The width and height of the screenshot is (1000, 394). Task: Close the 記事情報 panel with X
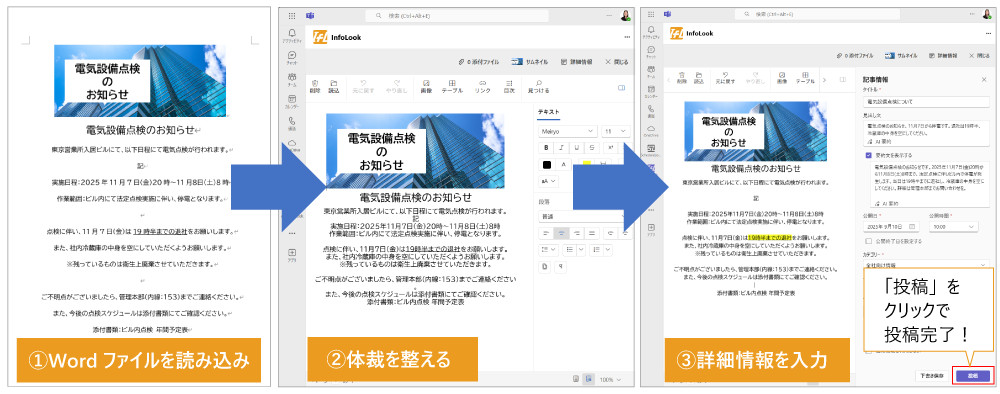(x=983, y=80)
